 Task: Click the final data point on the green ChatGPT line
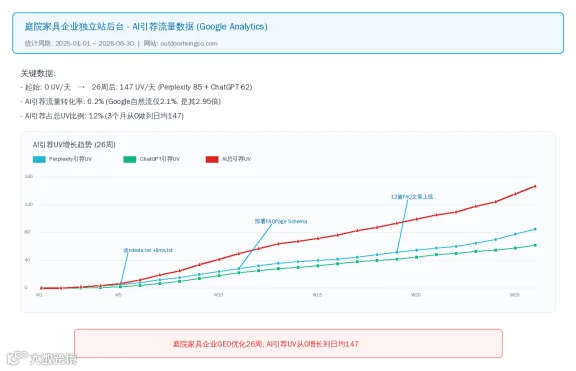coord(535,245)
